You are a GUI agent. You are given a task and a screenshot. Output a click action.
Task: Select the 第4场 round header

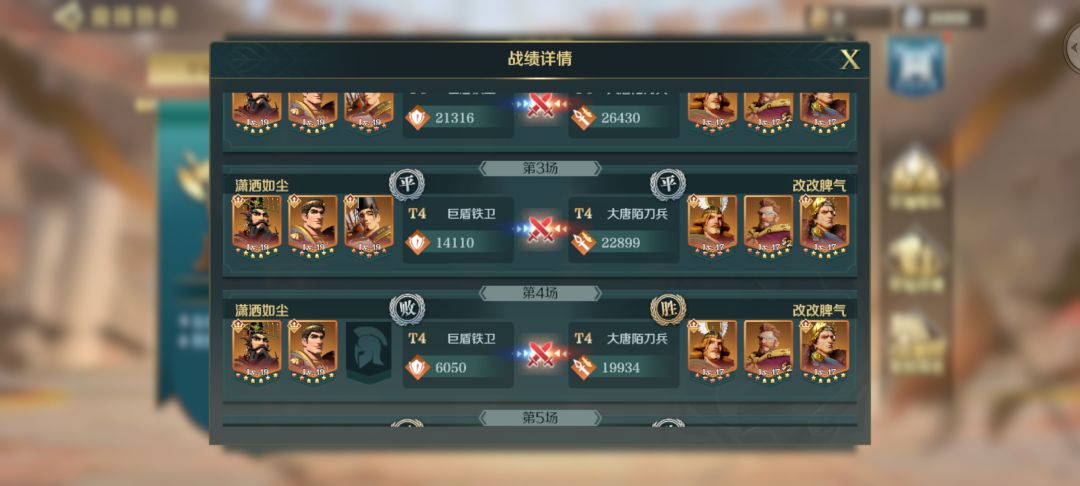[540, 293]
